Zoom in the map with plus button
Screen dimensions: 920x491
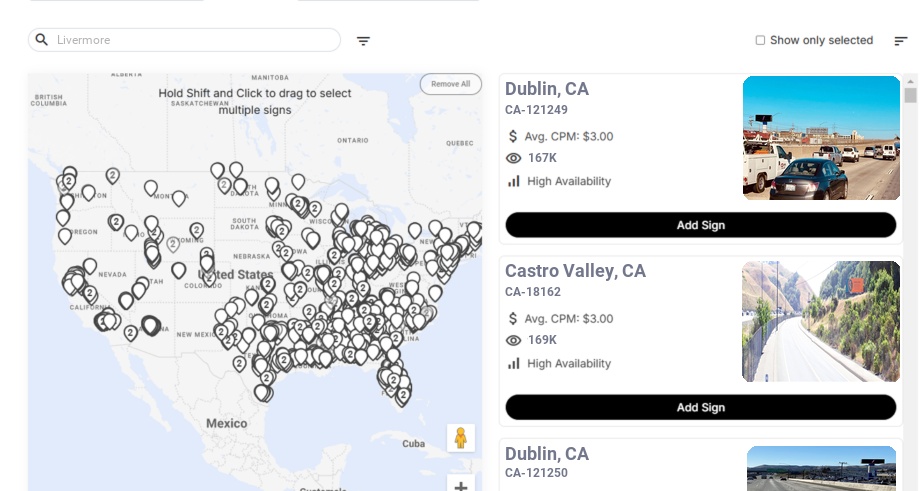460,486
